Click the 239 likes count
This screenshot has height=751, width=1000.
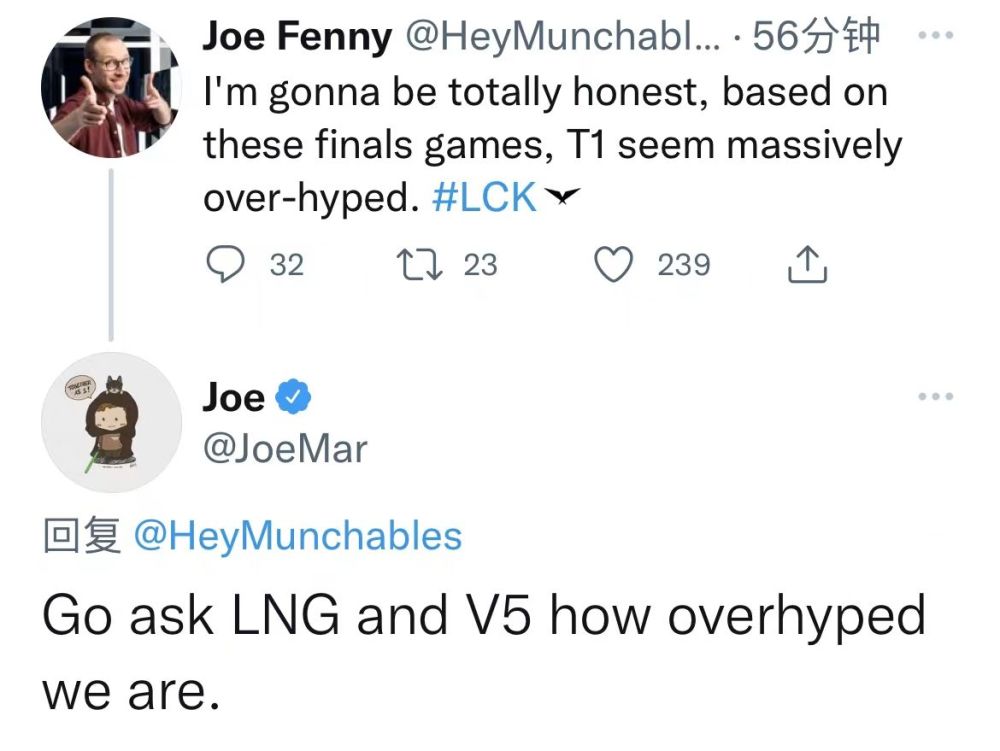(684, 265)
